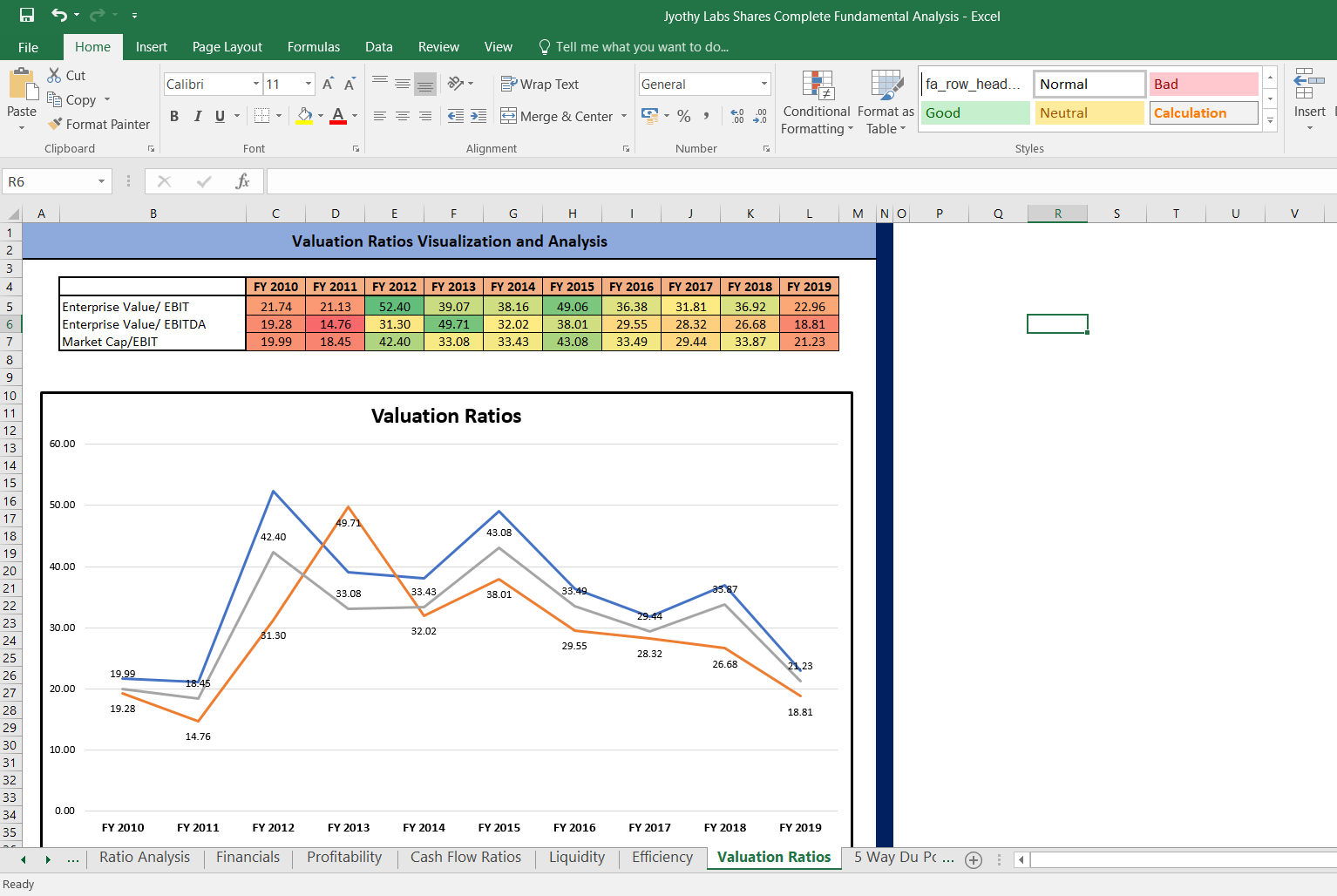
Task: Toggle Italic formatting
Action: click(198, 116)
